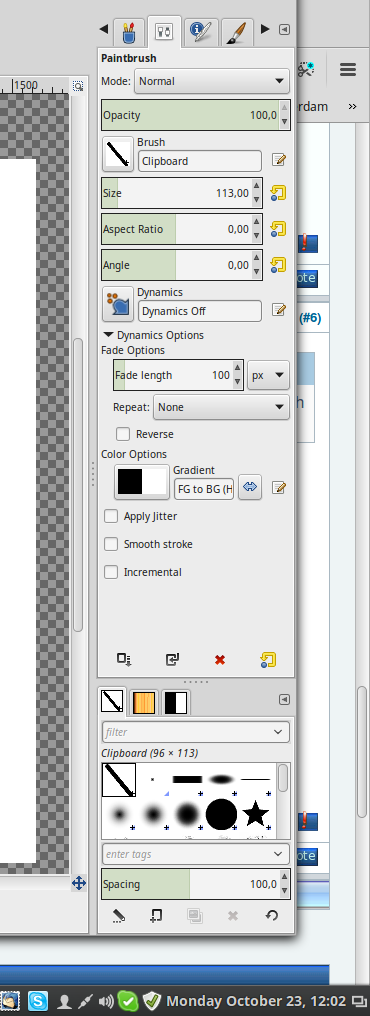
Task: Restore tool preset at Tool Options bottom
Action: tap(172, 660)
